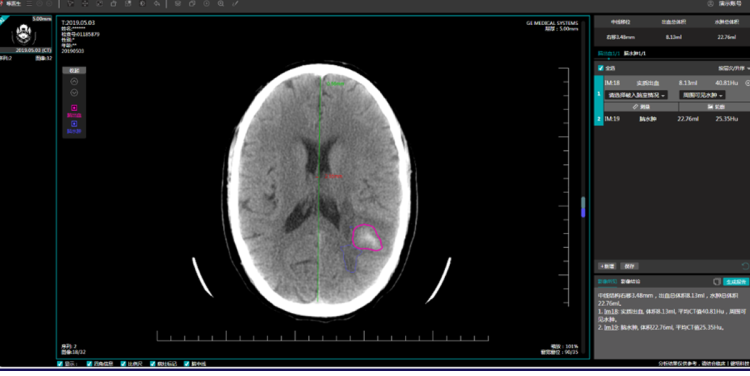This screenshot has height=376, width=750.
Task: Click the teal generate report button
Action: point(736,282)
